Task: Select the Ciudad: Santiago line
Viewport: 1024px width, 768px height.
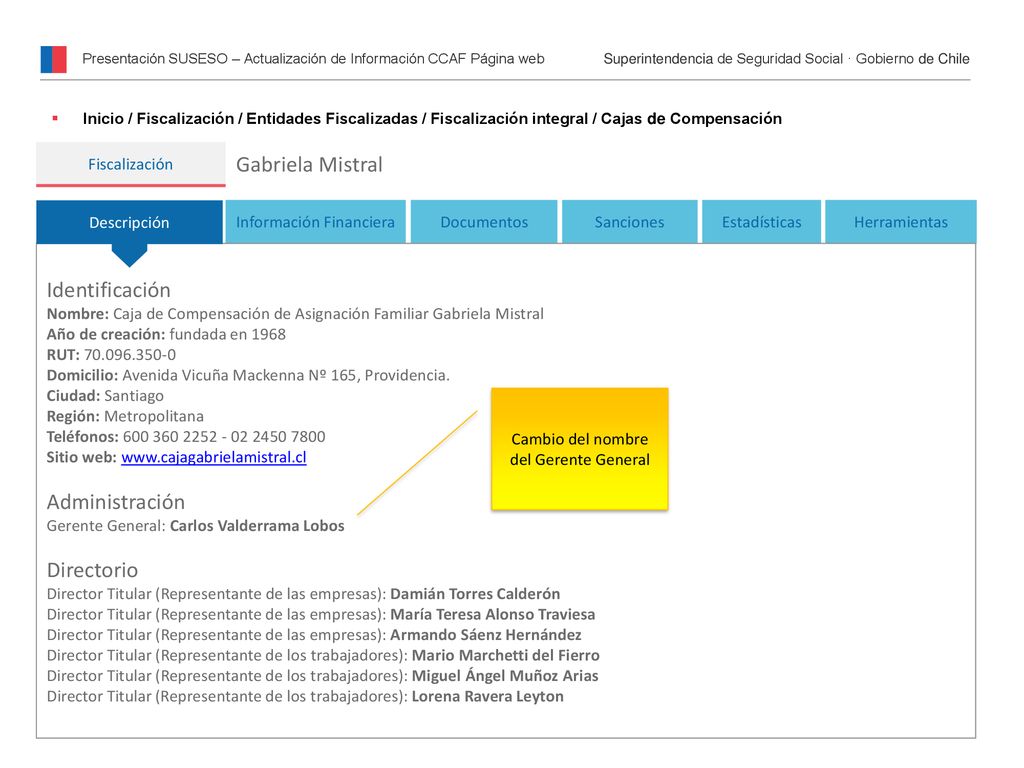Action: coord(105,396)
